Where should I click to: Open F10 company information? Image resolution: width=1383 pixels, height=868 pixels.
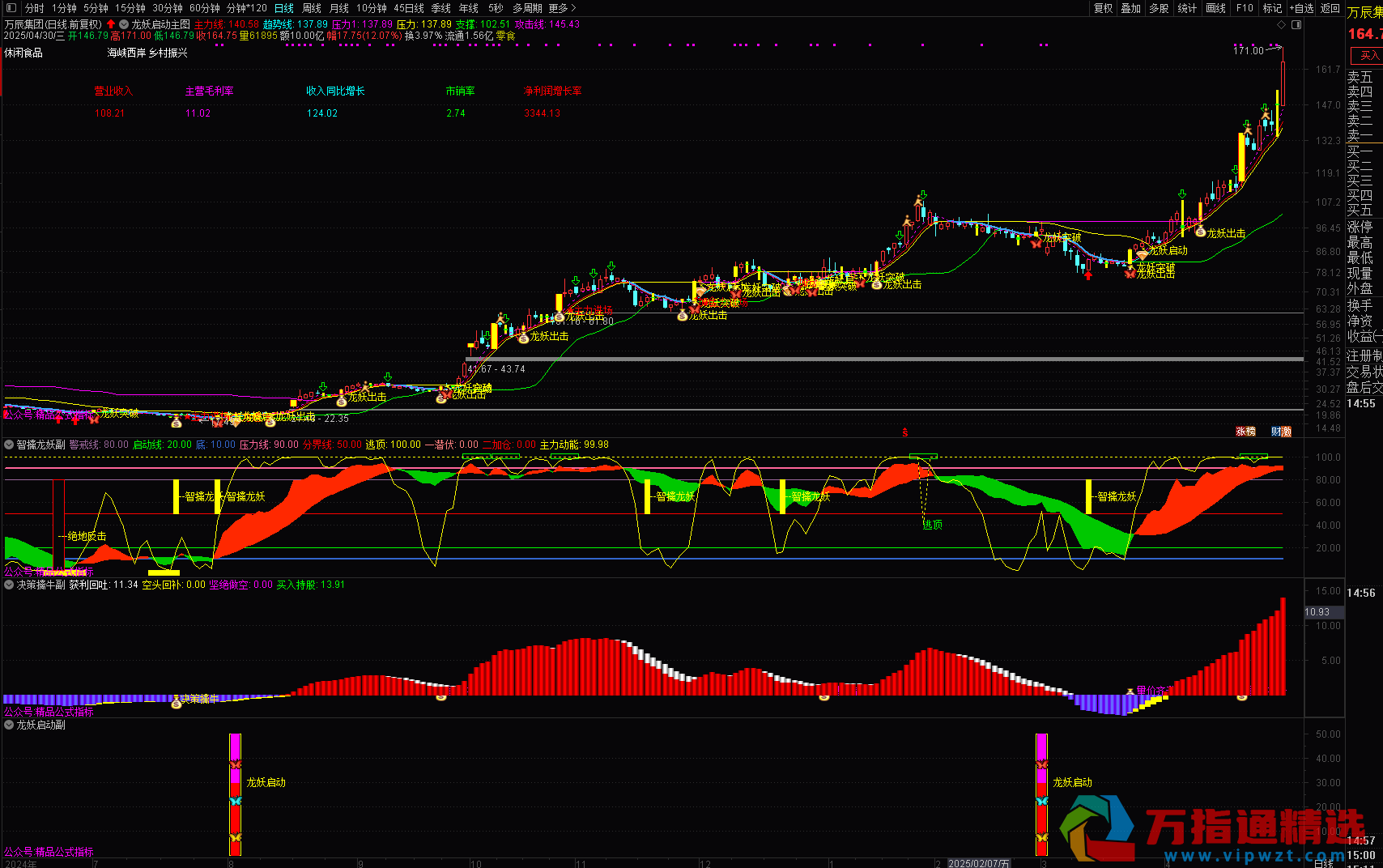pyautogui.click(x=1245, y=8)
